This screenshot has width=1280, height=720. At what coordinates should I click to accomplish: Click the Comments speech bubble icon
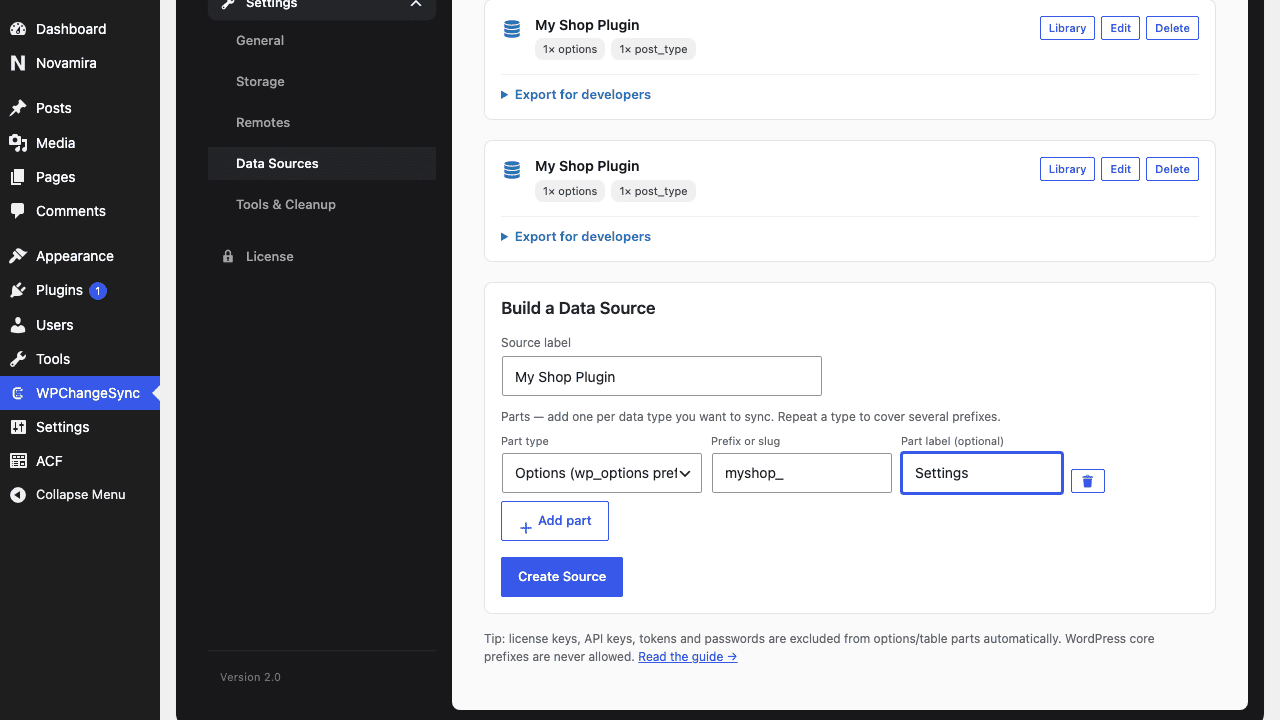point(18,211)
